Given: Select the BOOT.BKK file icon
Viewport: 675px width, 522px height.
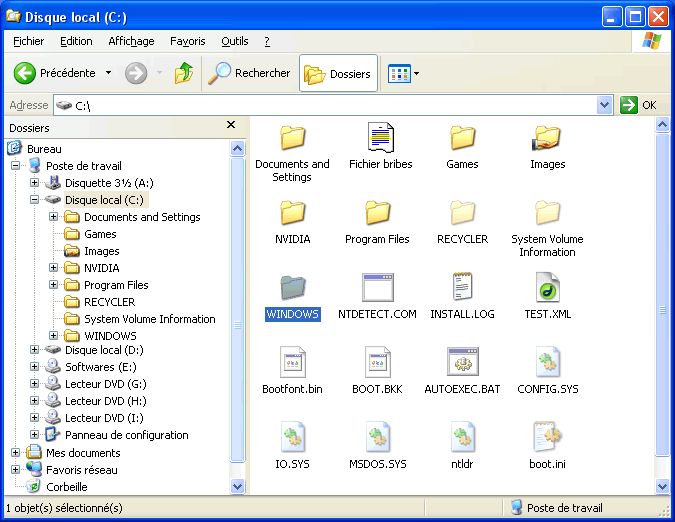Looking at the screenshot, I should pyautogui.click(x=378, y=362).
